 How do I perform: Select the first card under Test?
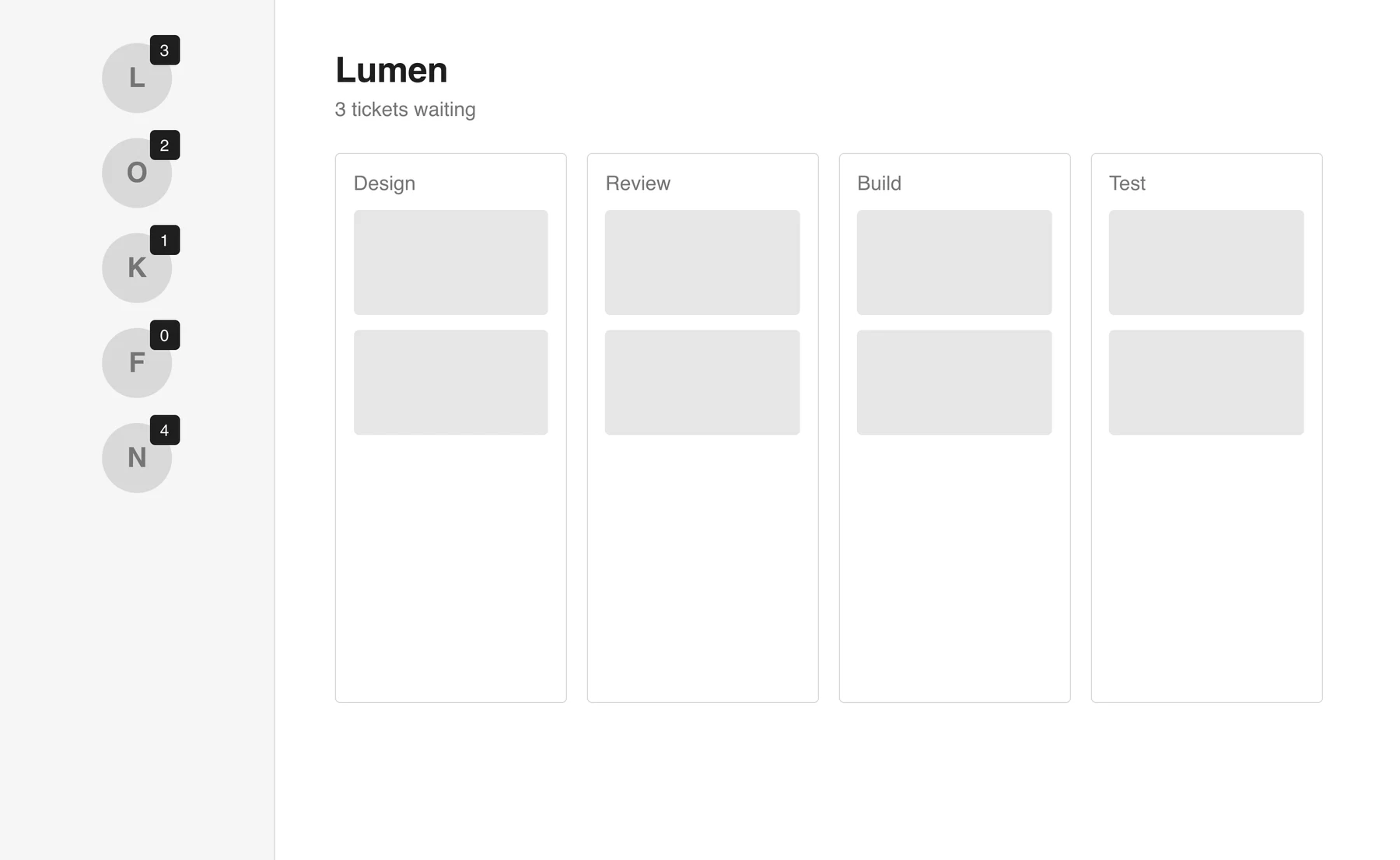(1206, 262)
